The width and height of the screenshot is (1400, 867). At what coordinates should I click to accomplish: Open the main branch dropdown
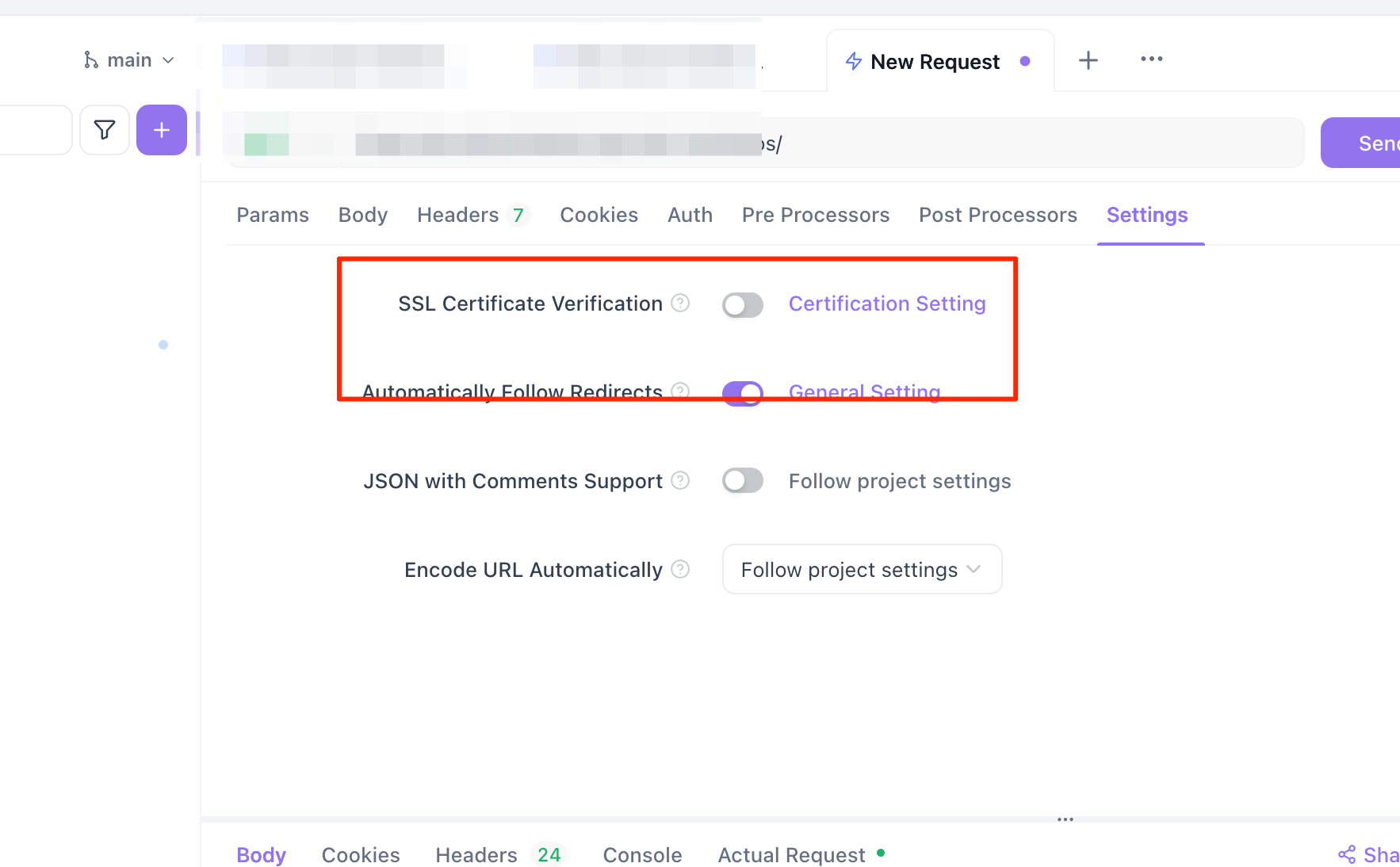[x=167, y=59]
